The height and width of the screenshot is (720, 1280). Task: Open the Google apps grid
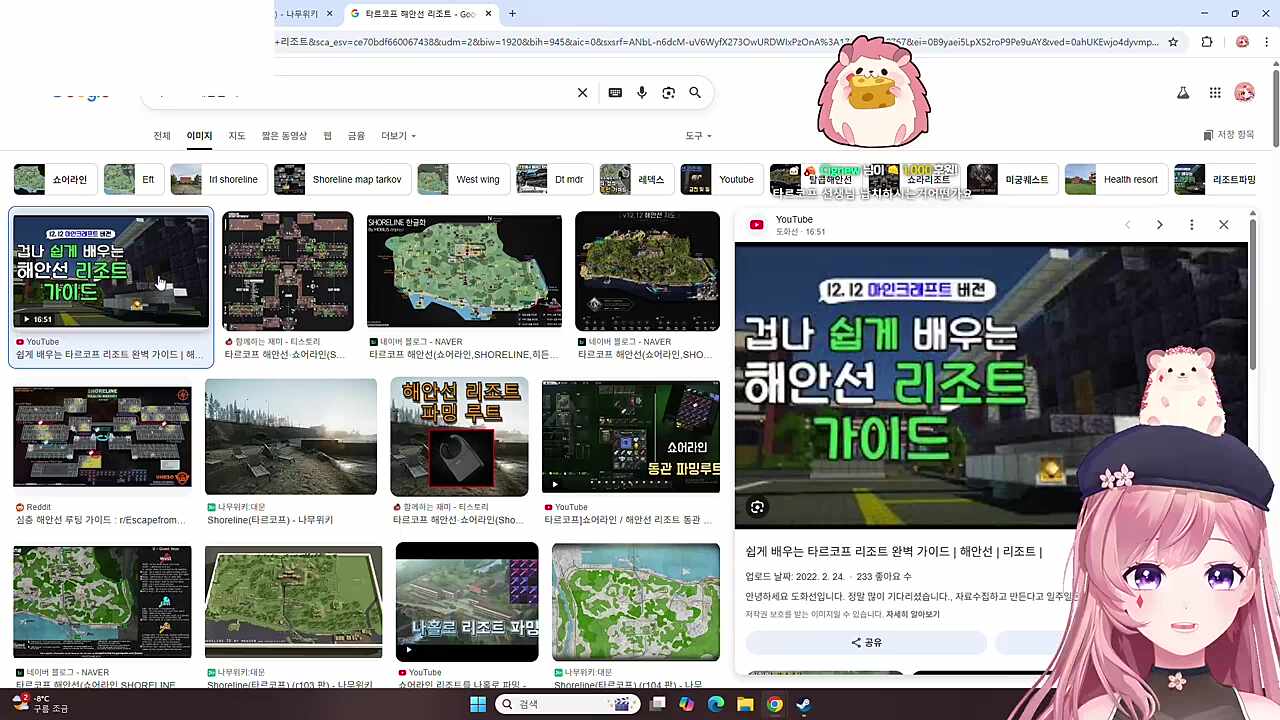tap(1215, 93)
